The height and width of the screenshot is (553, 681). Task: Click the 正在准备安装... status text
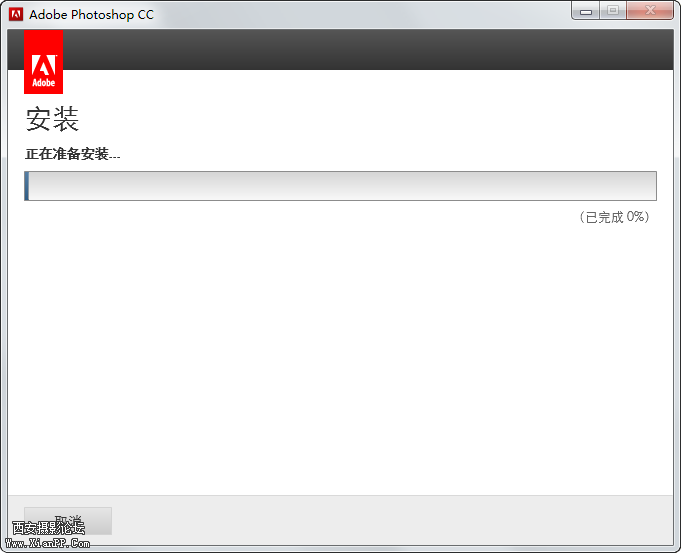point(72,154)
